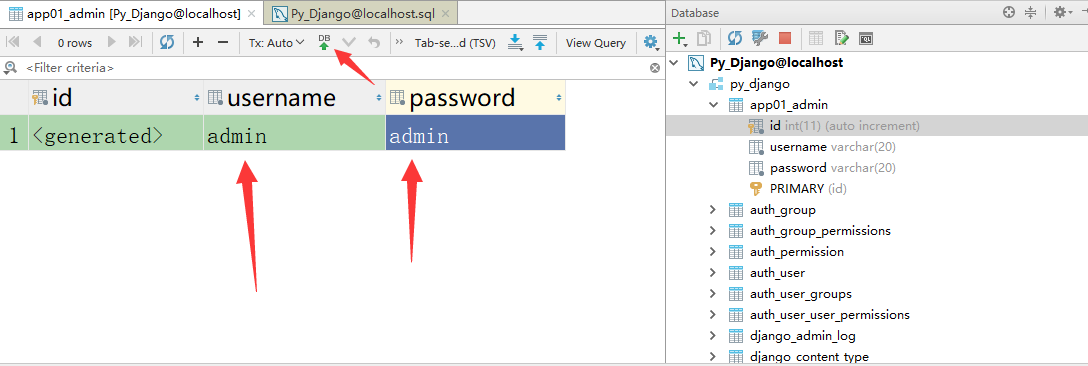Click the Database table editor icon

(x=816, y=38)
